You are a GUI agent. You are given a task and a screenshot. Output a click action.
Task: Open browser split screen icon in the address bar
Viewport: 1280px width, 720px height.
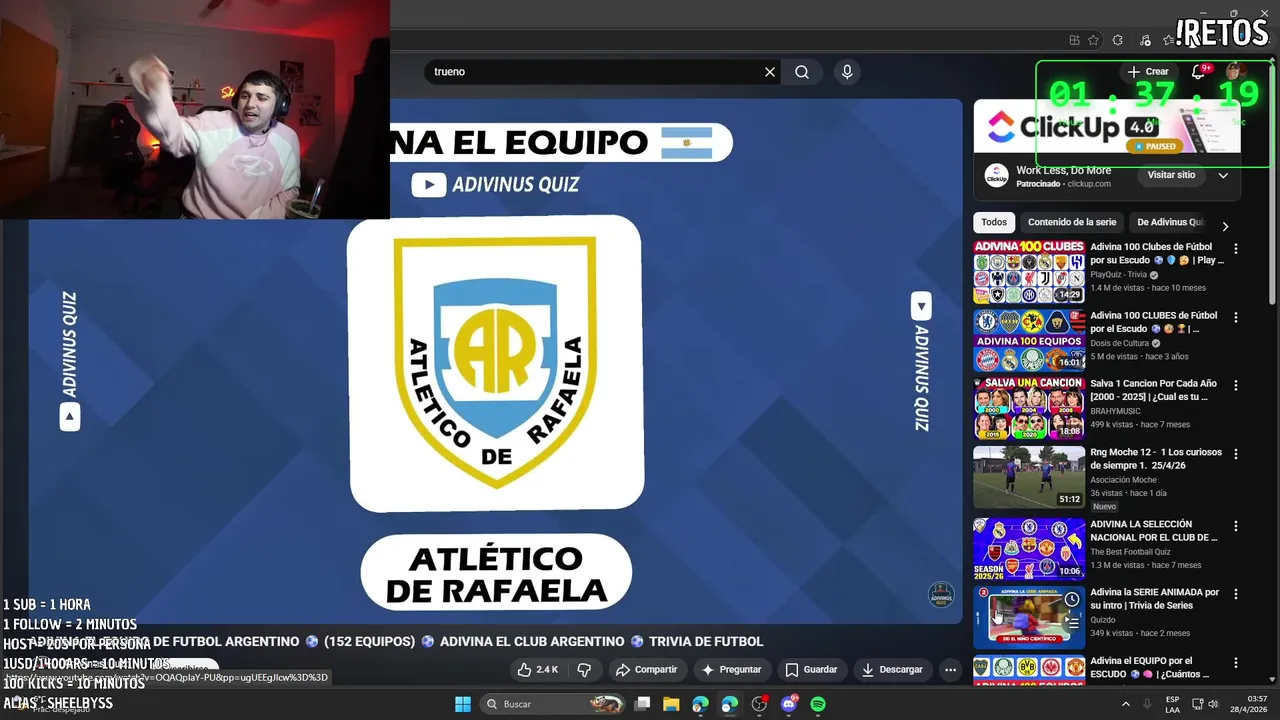click(x=1075, y=40)
